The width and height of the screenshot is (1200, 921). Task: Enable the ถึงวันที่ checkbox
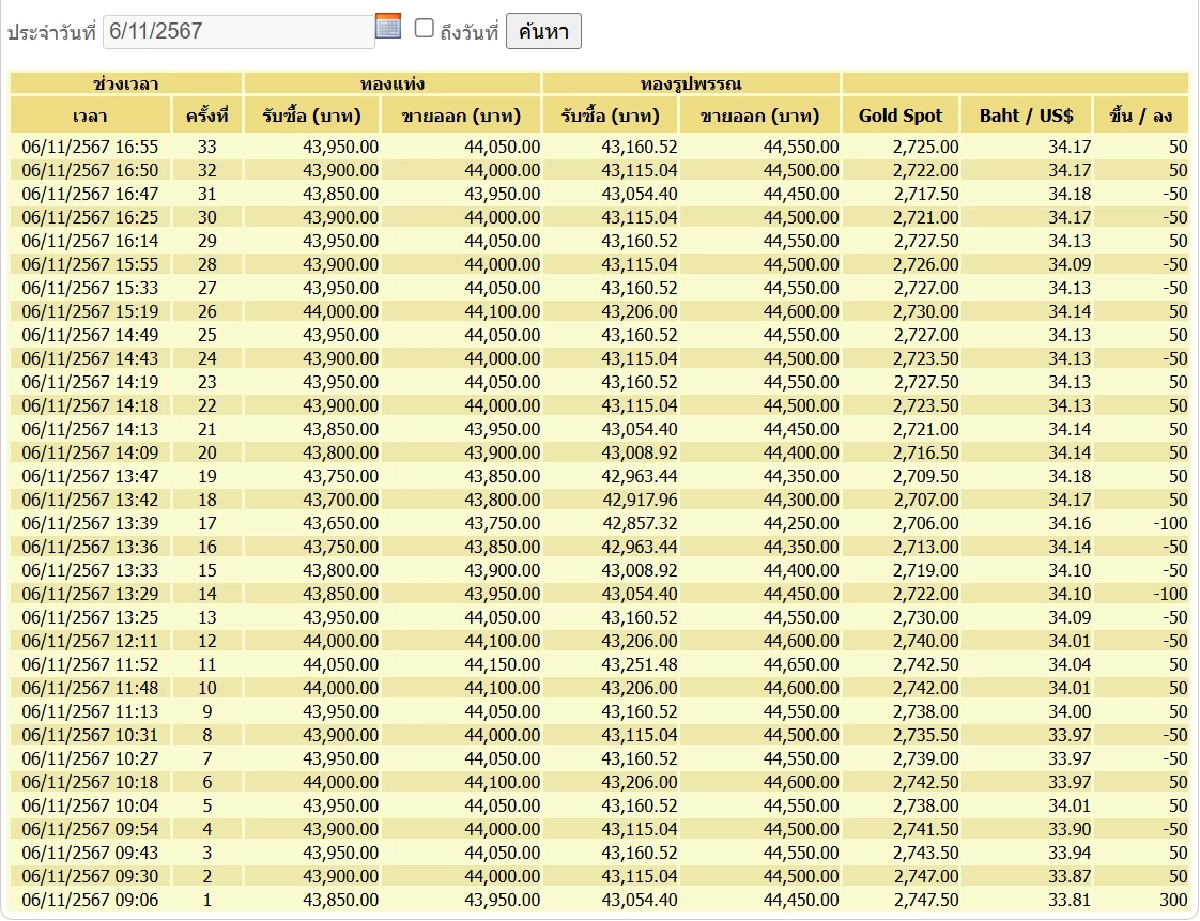[424, 28]
